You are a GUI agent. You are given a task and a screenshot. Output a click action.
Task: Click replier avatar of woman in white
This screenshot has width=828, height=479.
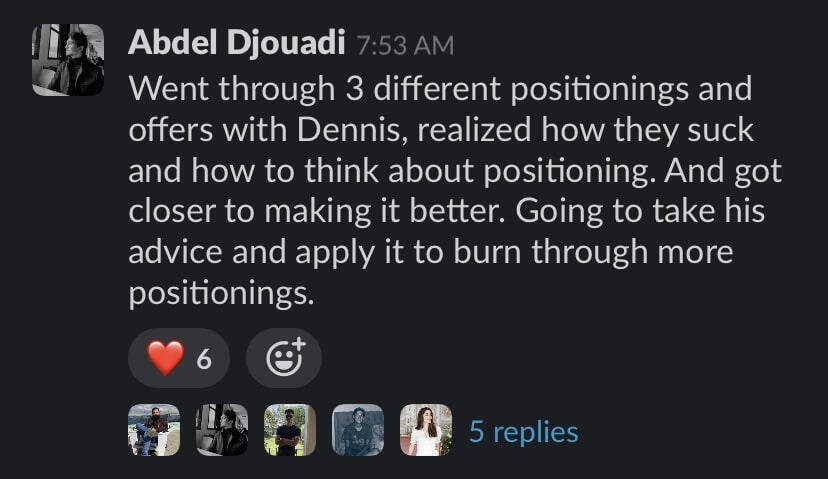point(425,430)
